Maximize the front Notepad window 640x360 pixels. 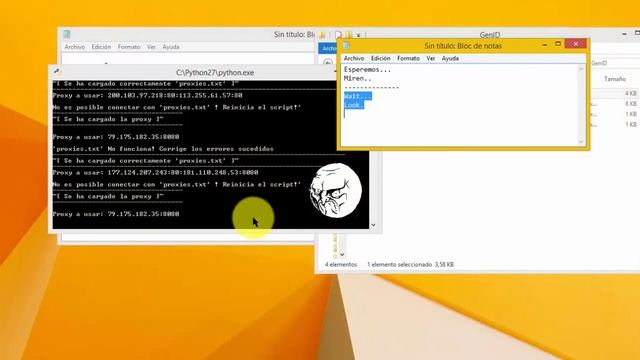[558, 44]
